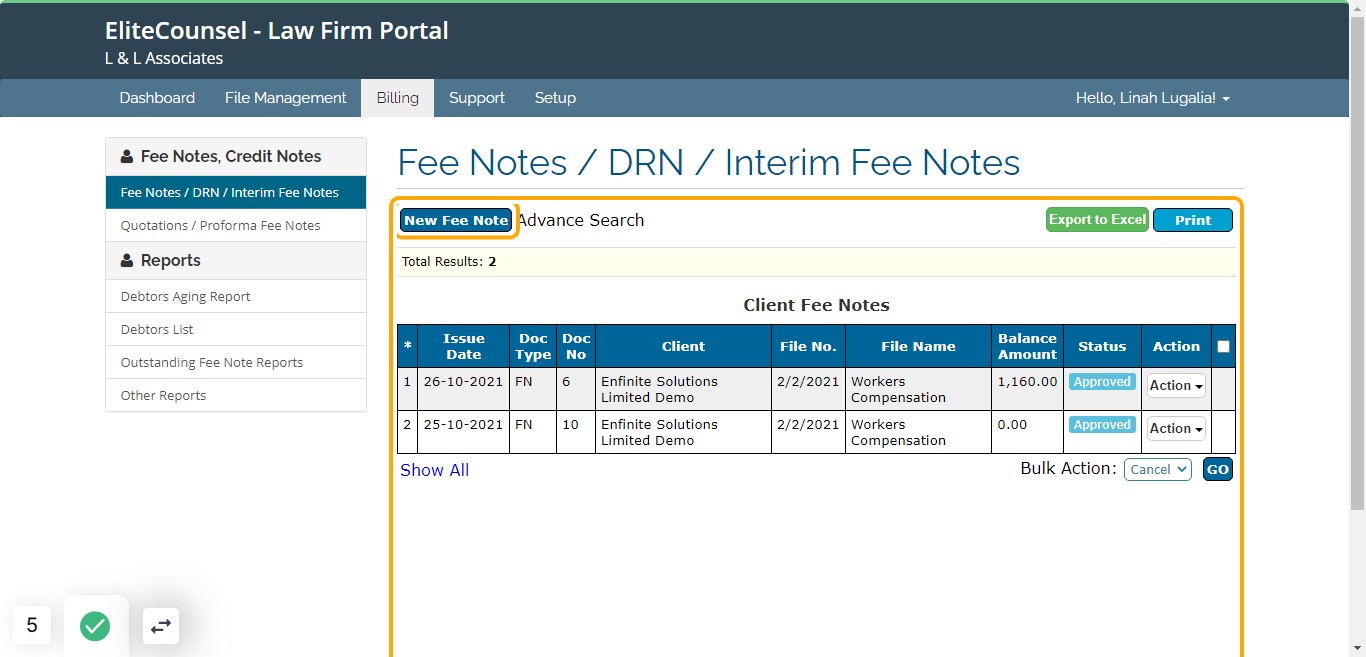Open Advance Search
Viewport: 1366px width, 657px height.
tap(581, 220)
